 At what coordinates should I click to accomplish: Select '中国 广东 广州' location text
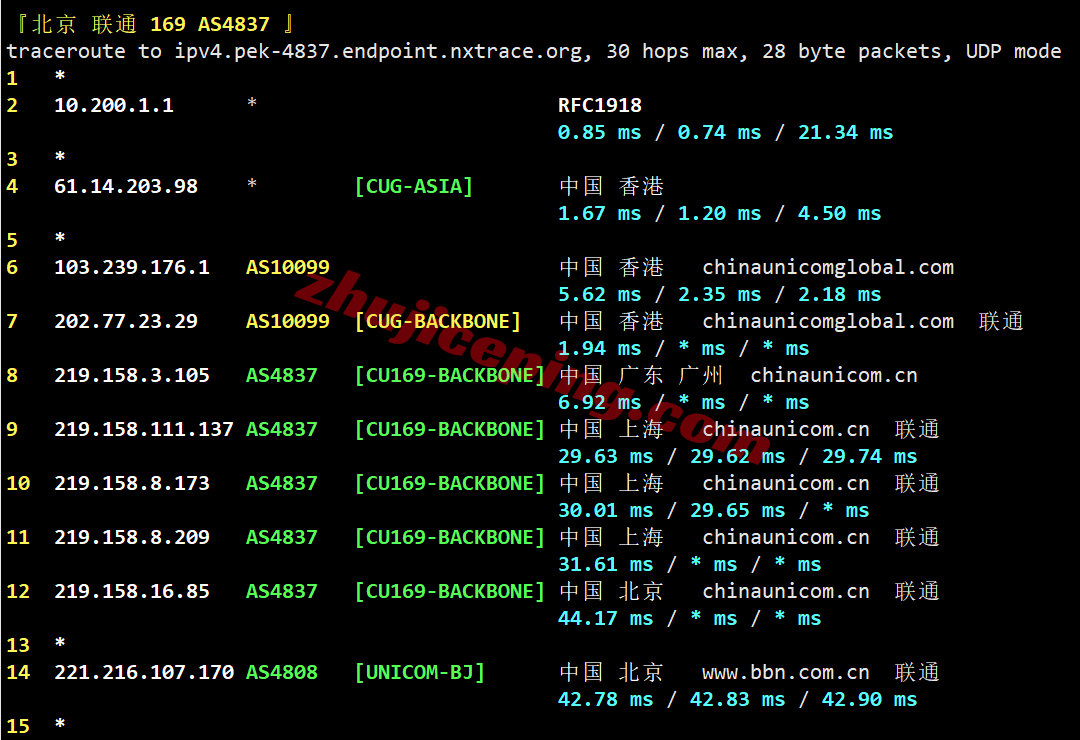click(641, 376)
